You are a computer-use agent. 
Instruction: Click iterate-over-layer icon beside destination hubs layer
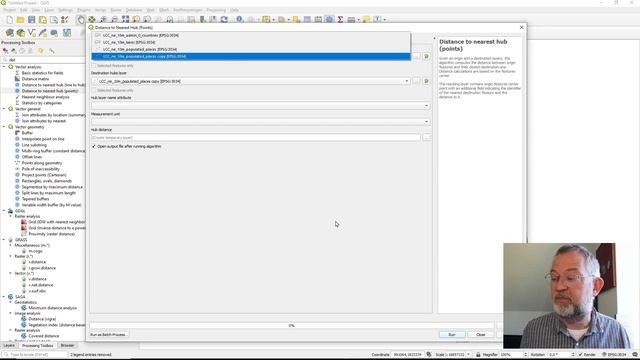(427, 81)
